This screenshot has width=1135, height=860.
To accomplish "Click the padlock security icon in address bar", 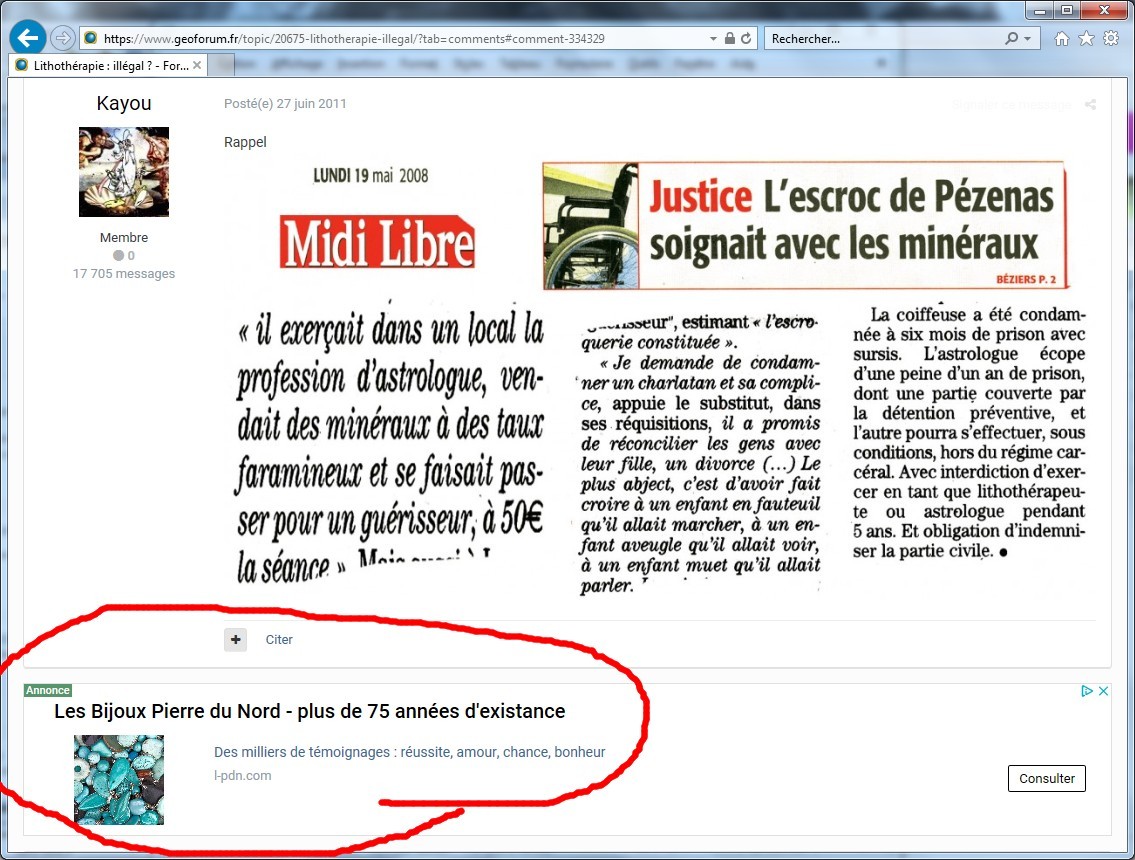I will click(730, 39).
